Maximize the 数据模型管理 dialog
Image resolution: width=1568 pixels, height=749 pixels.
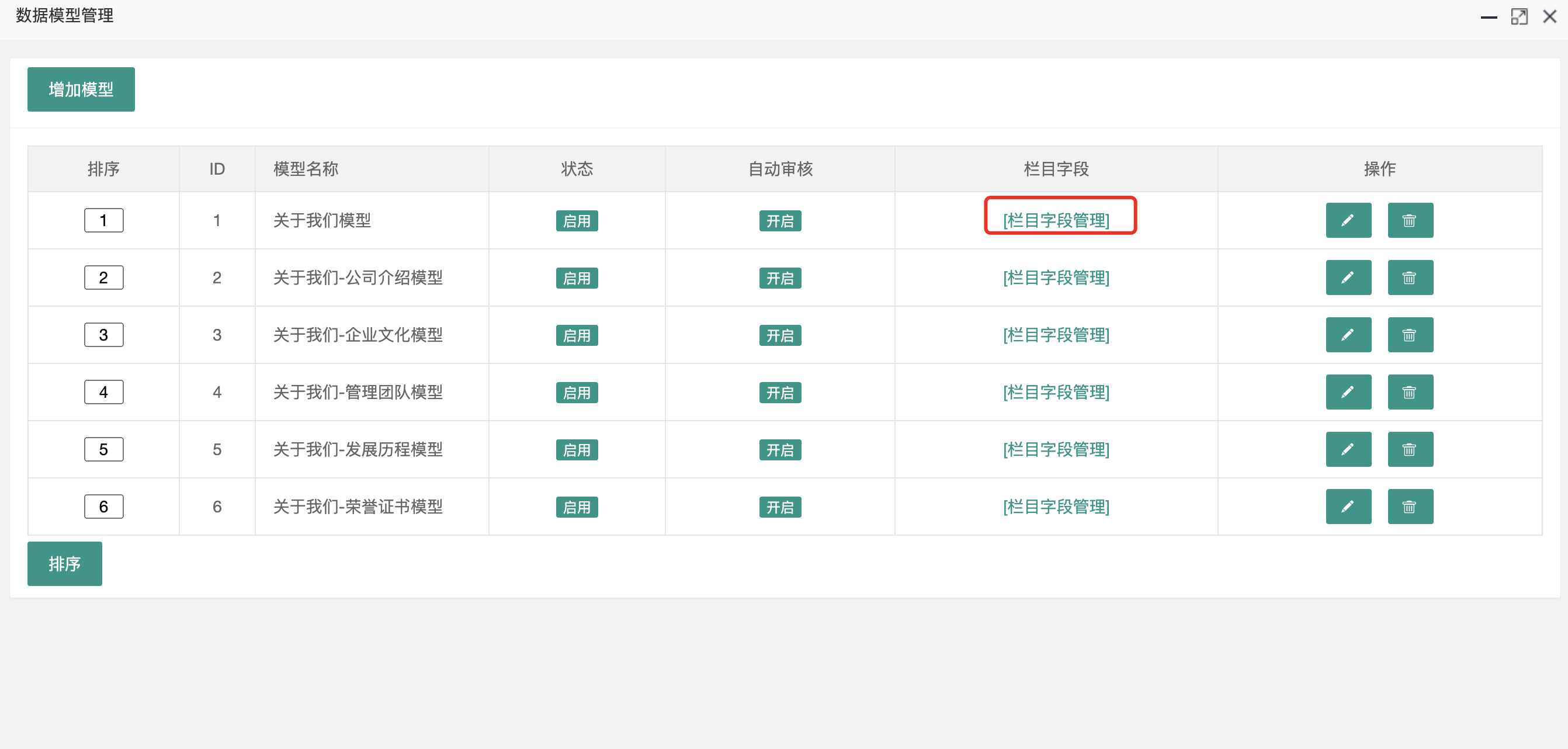pyautogui.click(x=1519, y=17)
